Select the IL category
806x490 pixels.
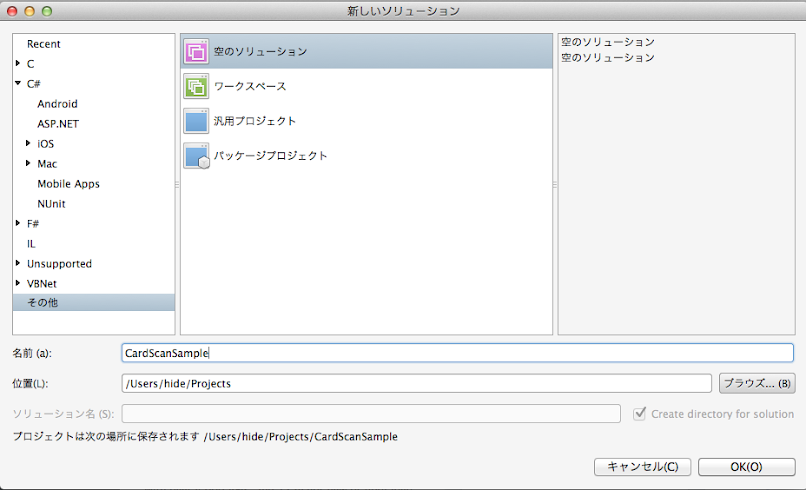[31, 244]
